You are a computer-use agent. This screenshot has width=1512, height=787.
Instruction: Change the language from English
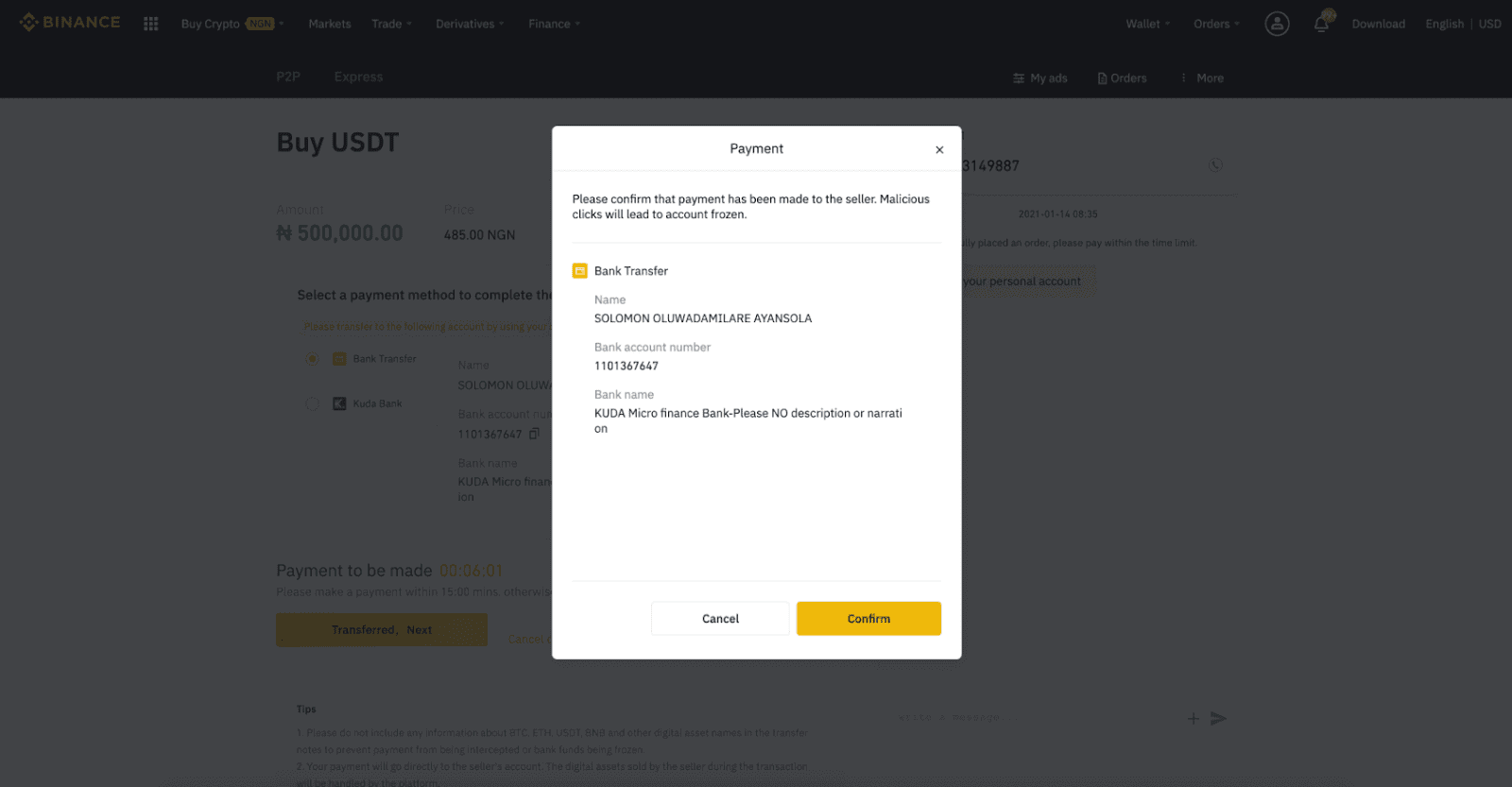1444,24
